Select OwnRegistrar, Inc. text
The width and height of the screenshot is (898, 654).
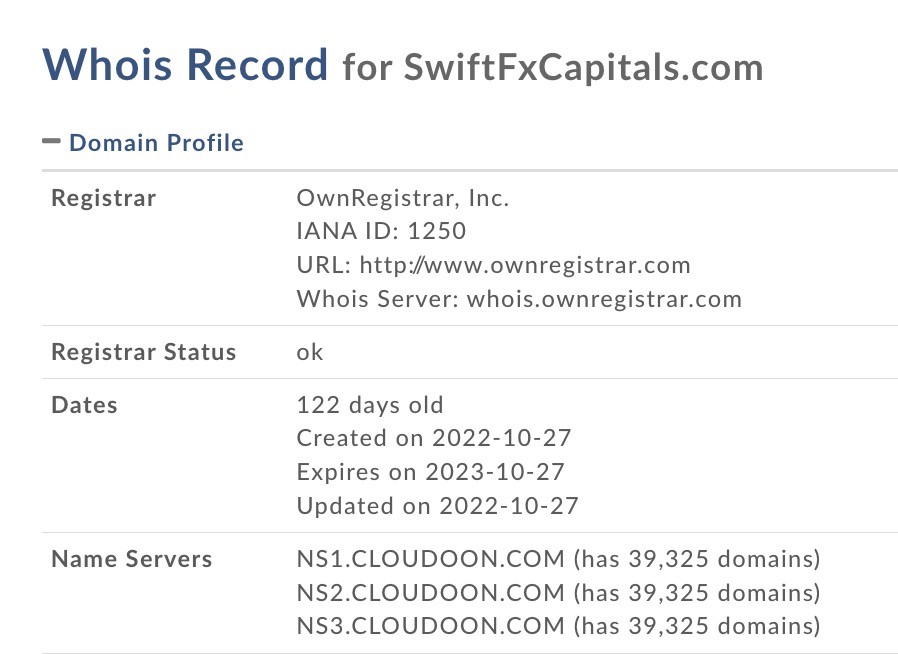(403, 198)
